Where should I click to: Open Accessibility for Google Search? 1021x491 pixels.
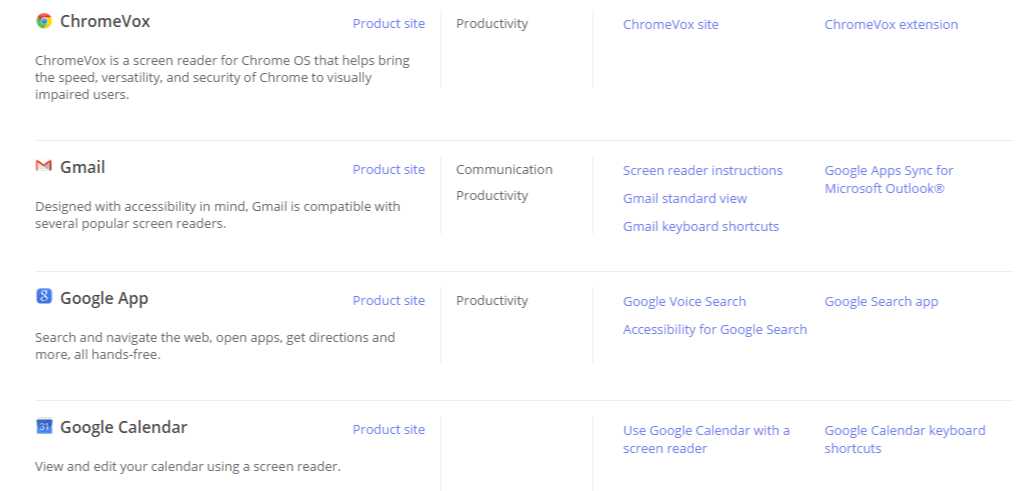point(714,330)
